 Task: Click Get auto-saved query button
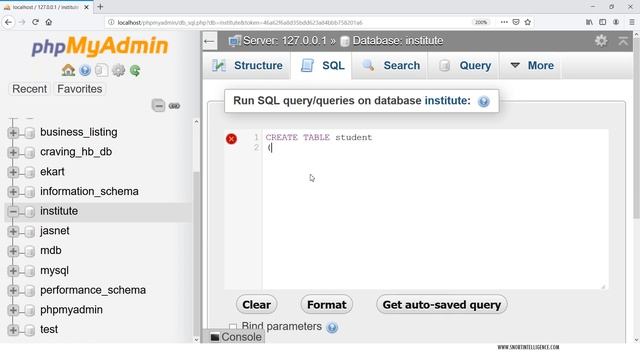point(442,305)
